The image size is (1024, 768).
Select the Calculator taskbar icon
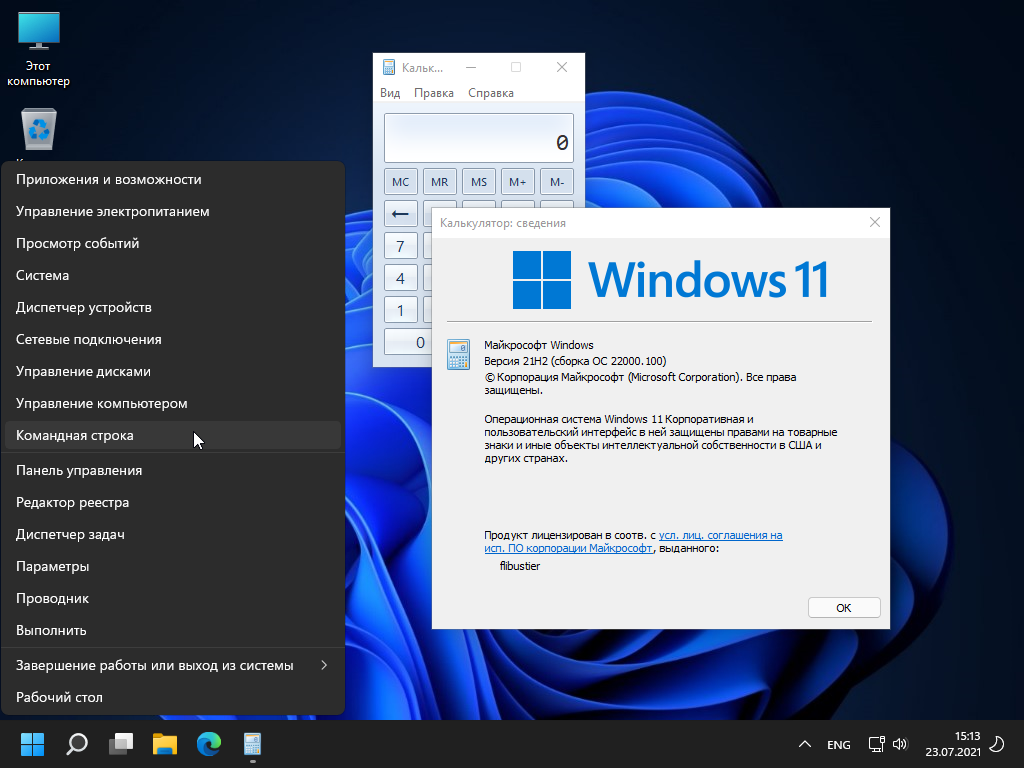tap(252, 744)
